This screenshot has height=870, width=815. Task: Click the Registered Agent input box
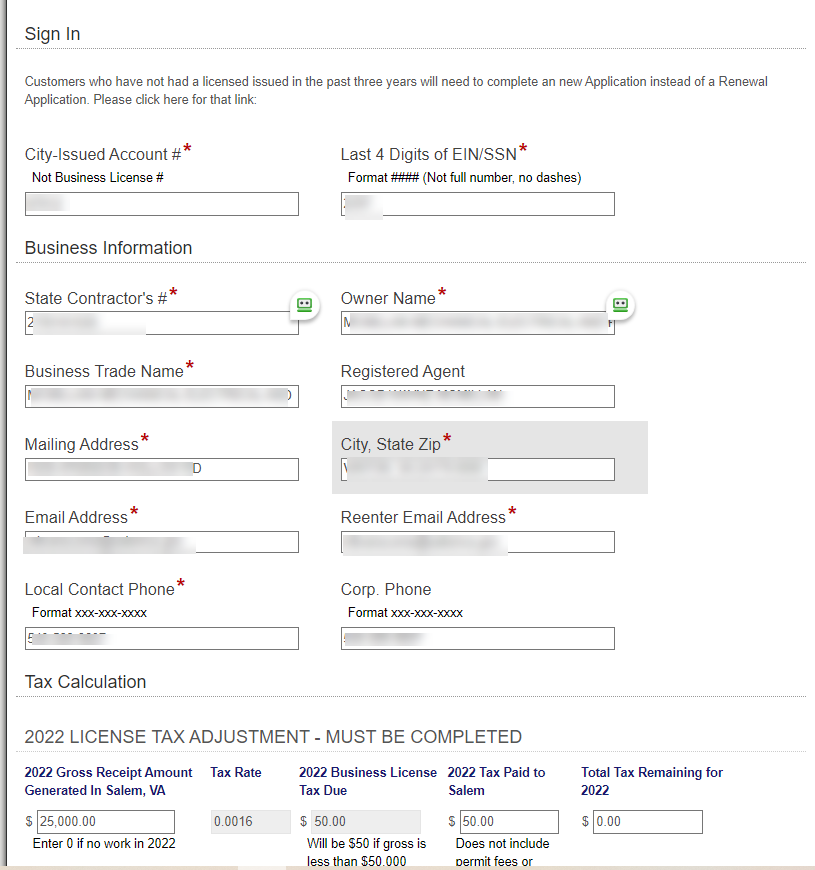tap(477, 396)
